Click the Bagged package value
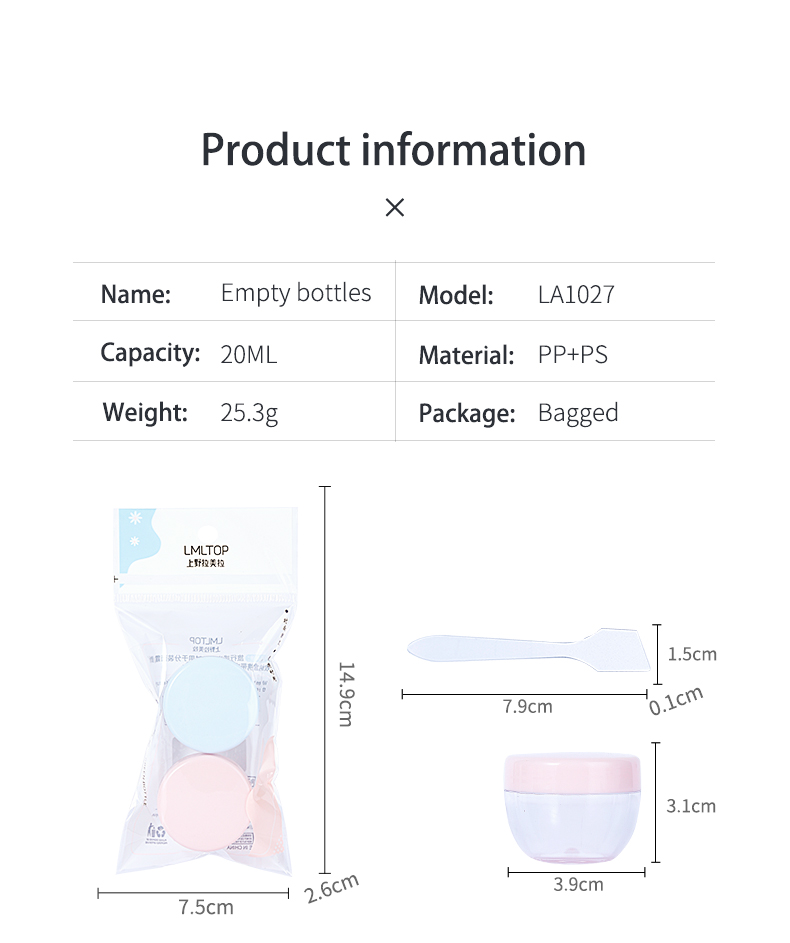Screen dimensions: 790x943 (x=578, y=413)
